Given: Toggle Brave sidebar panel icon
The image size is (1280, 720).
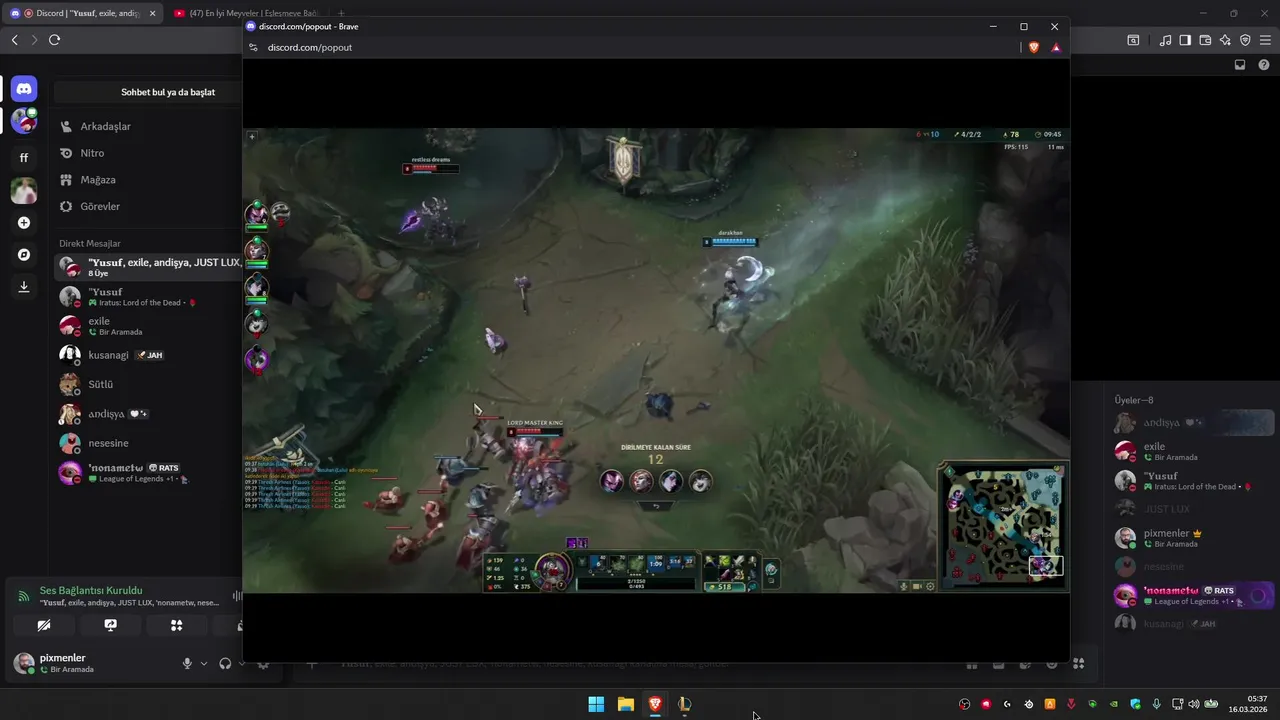Looking at the screenshot, I should point(1185,40).
